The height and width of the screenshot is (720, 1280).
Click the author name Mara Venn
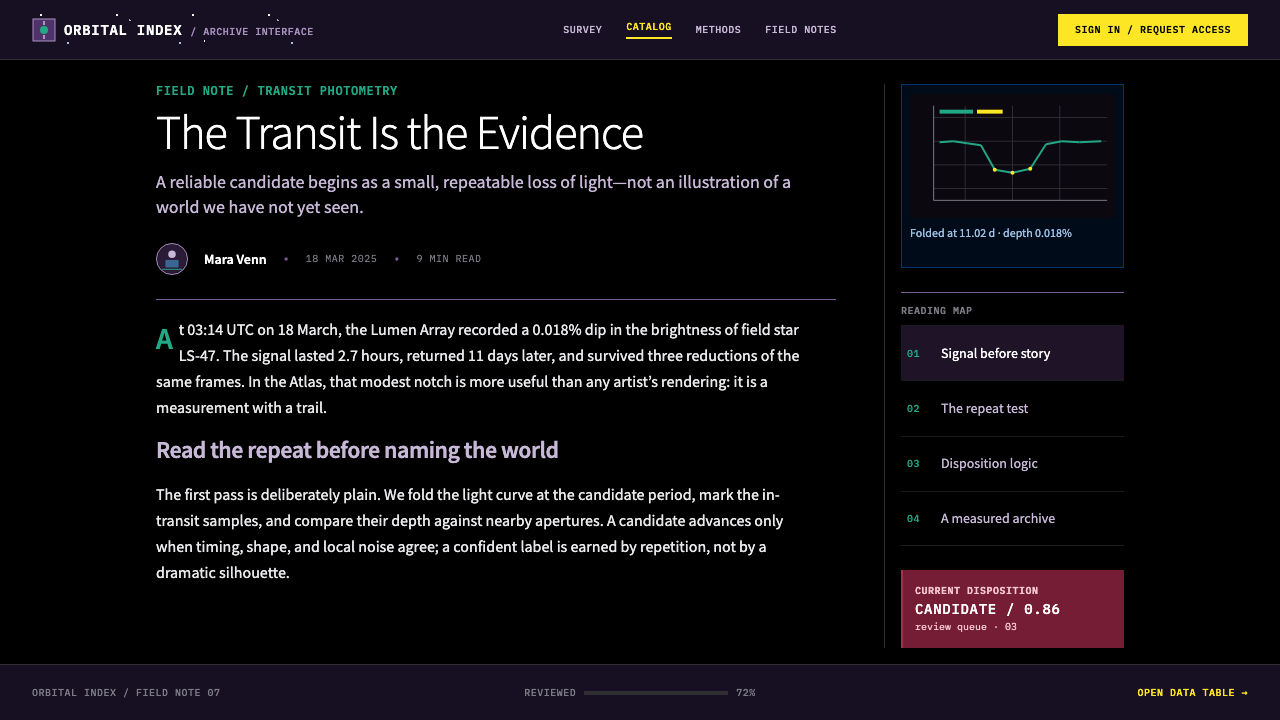pyautogui.click(x=235, y=259)
